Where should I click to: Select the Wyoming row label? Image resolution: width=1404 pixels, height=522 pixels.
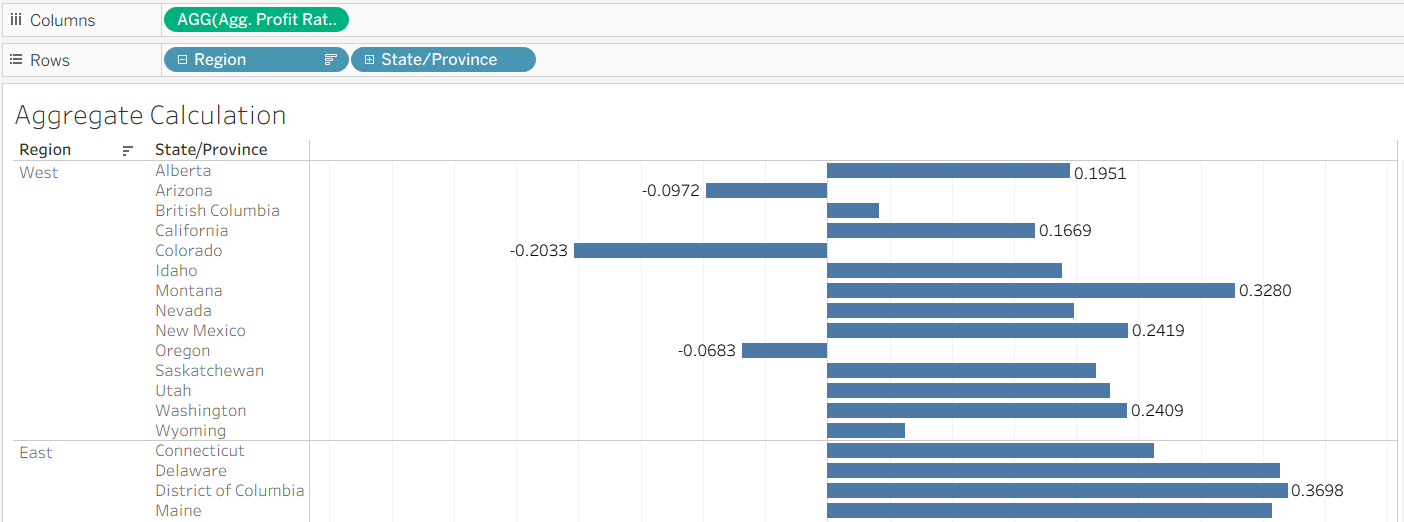191,430
